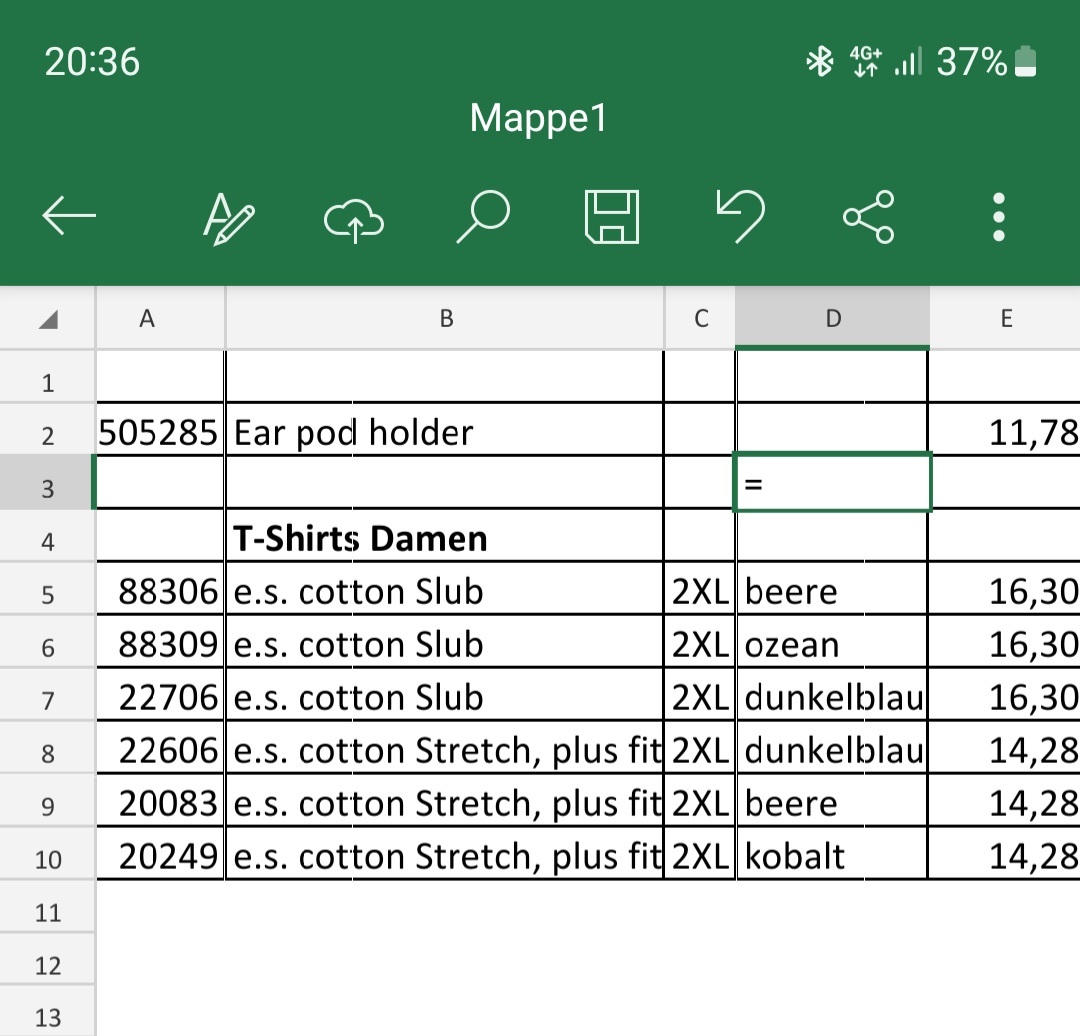Screen dimensions: 1080x1036
Task: Tap the back arrow icon
Action: [69, 216]
